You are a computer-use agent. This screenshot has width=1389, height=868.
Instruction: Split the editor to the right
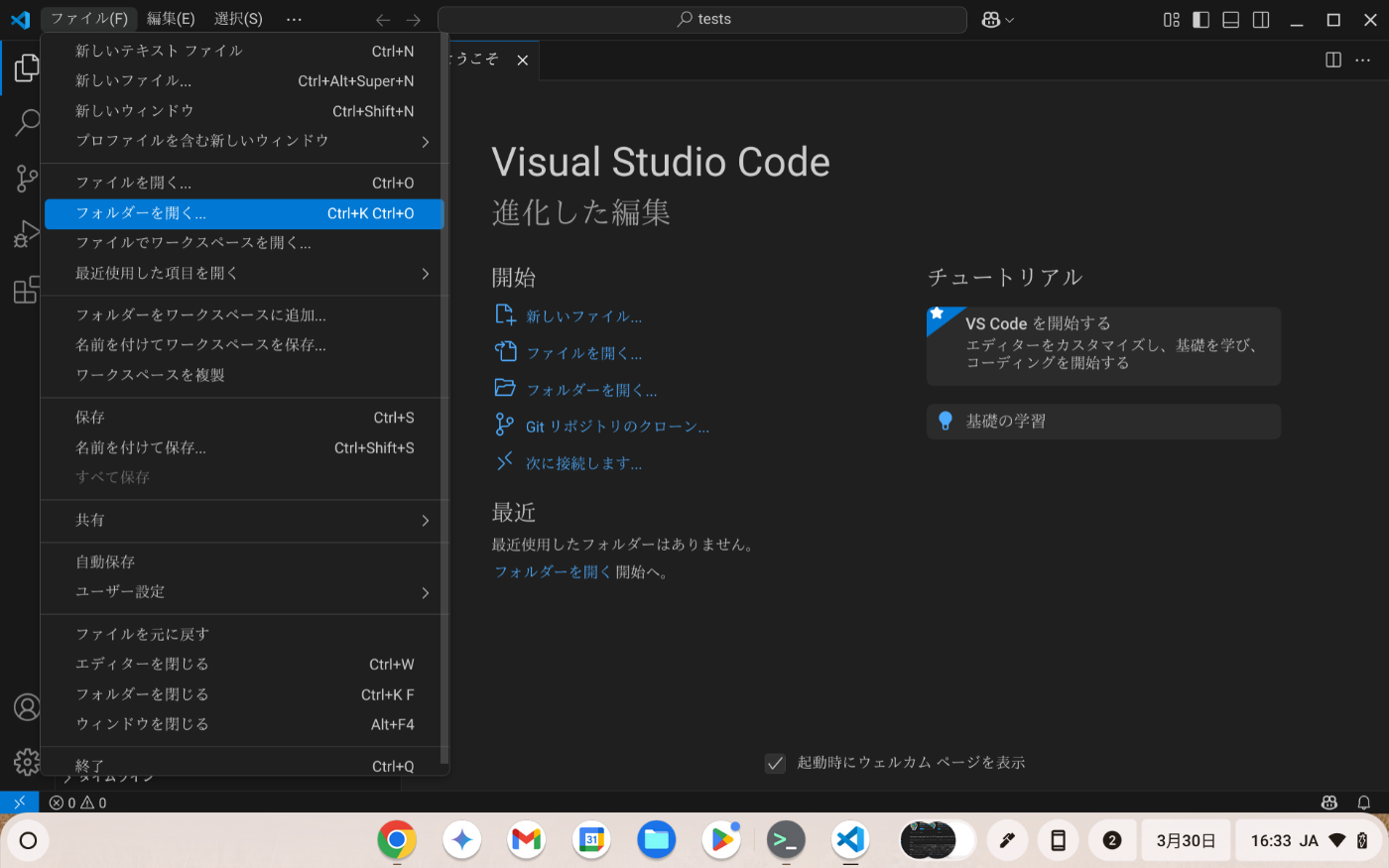[1333, 61]
